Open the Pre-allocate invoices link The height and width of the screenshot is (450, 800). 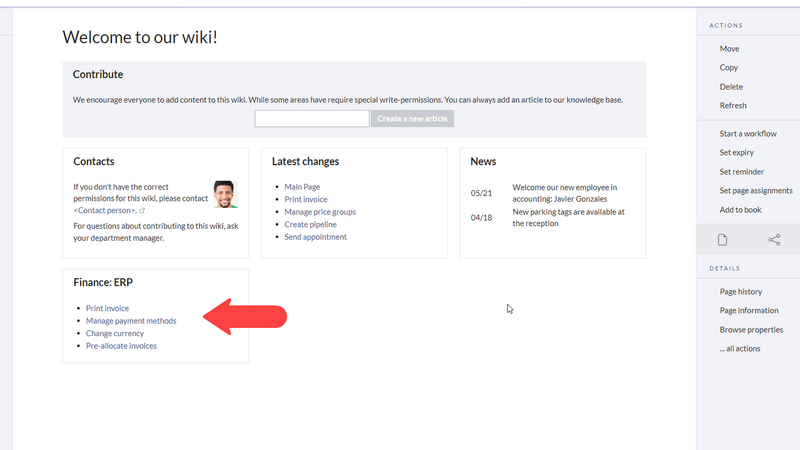point(121,346)
